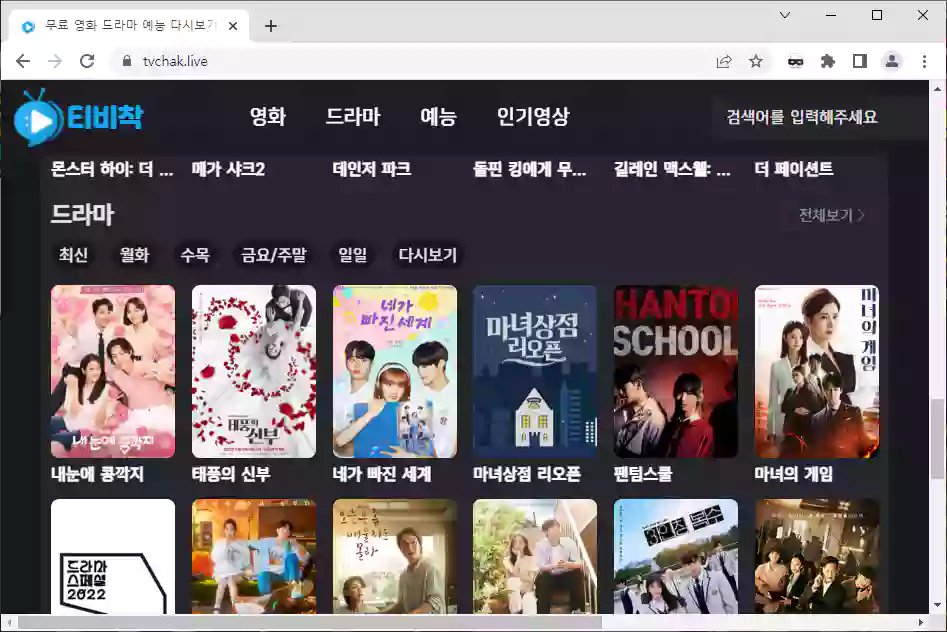
Task: Click scroll-up arrow of page scrollbar
Action: pyautogui.click(x=937, y=89)
